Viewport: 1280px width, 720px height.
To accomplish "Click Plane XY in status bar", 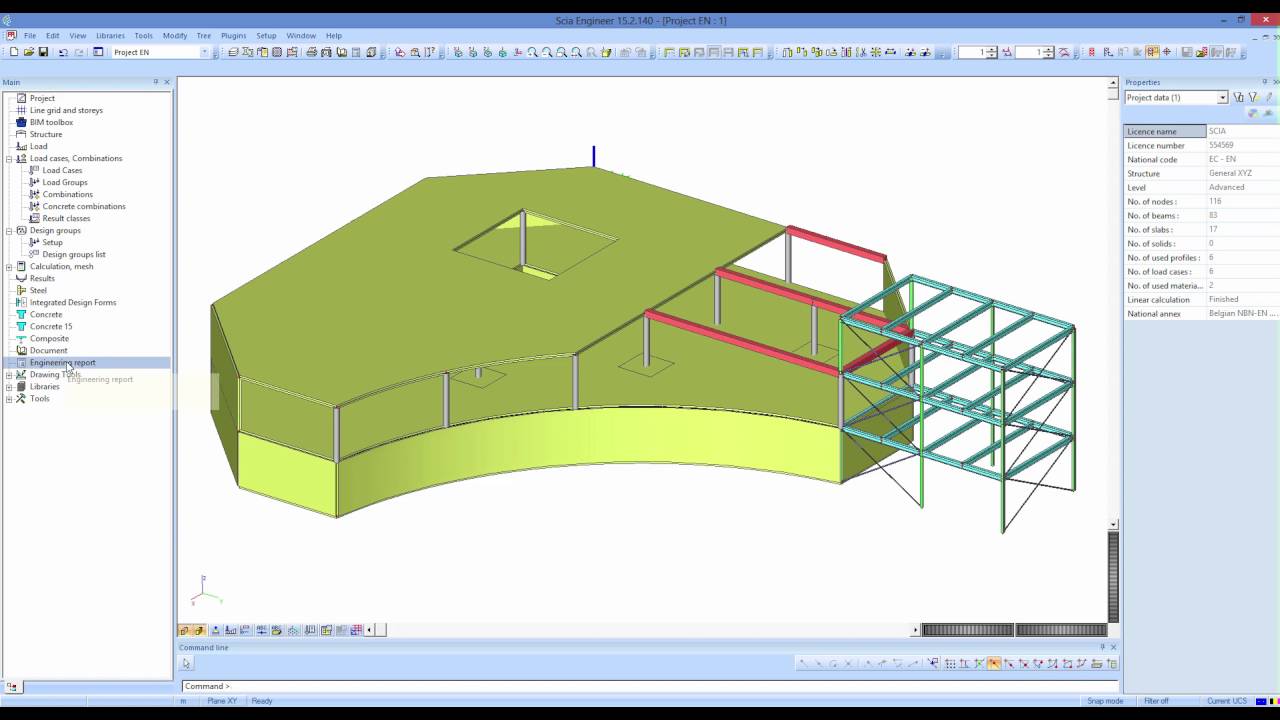I will click(222, 701).
